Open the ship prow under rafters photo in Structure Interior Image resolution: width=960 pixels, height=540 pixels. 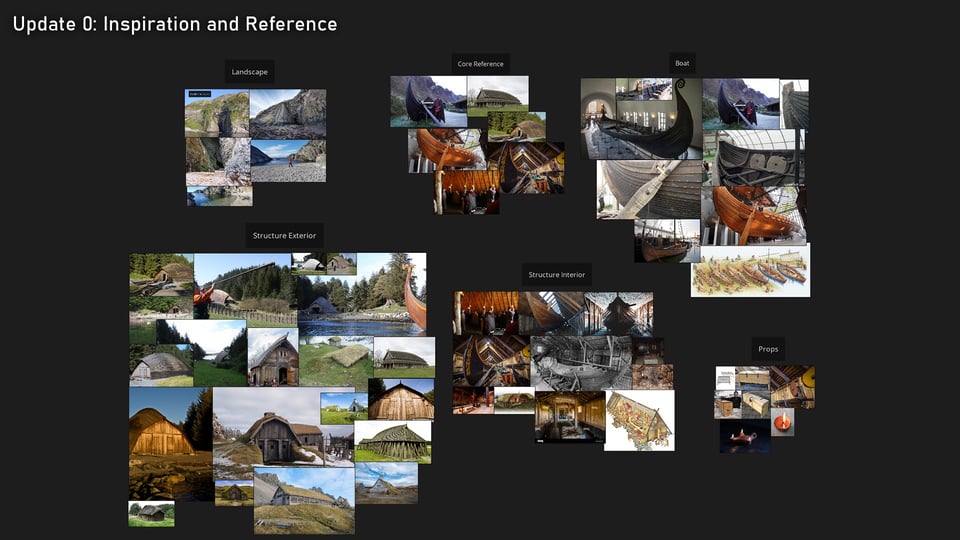tap(619, 314)
